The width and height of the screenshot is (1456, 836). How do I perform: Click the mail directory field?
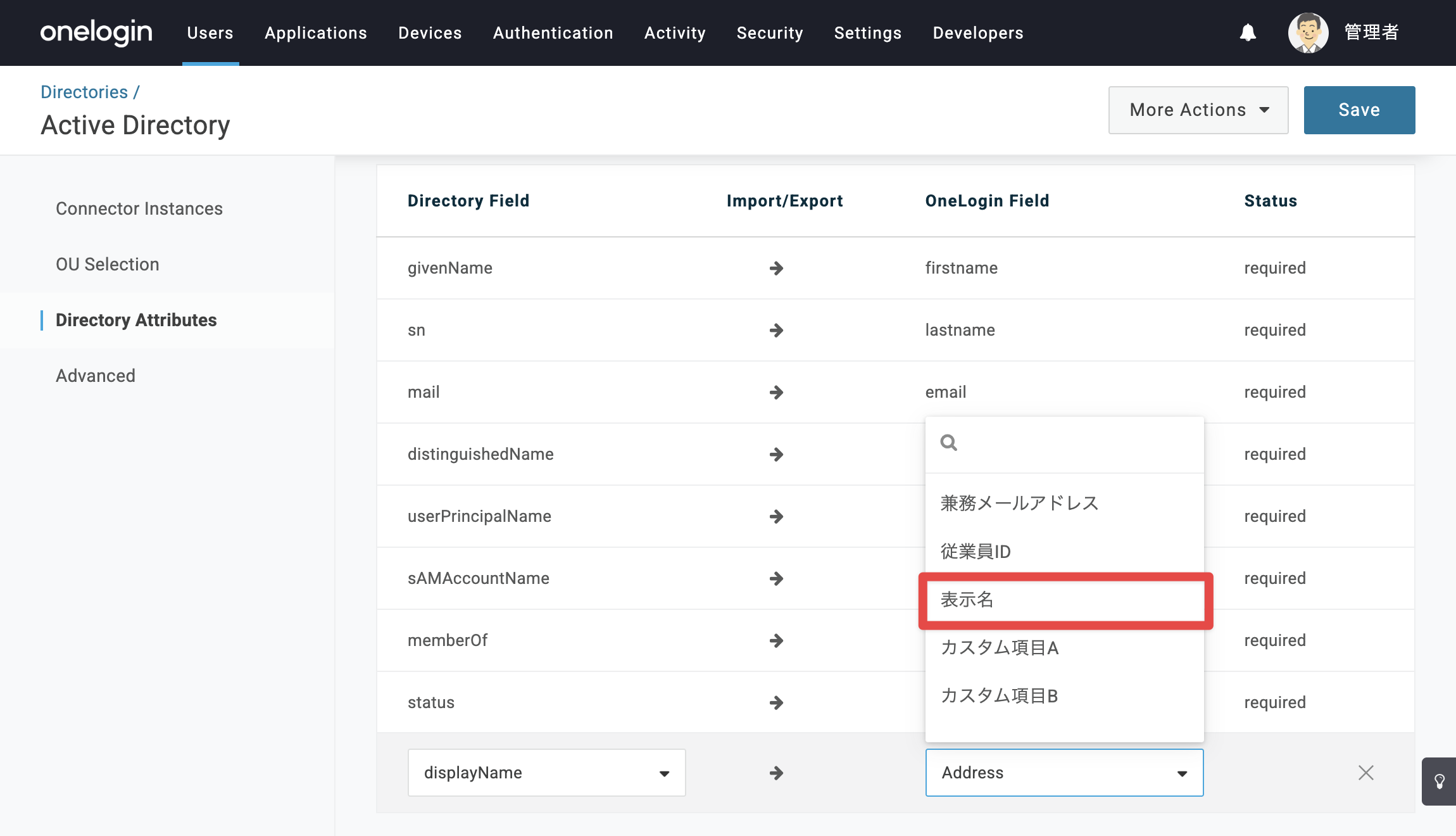tap(424, 393)
